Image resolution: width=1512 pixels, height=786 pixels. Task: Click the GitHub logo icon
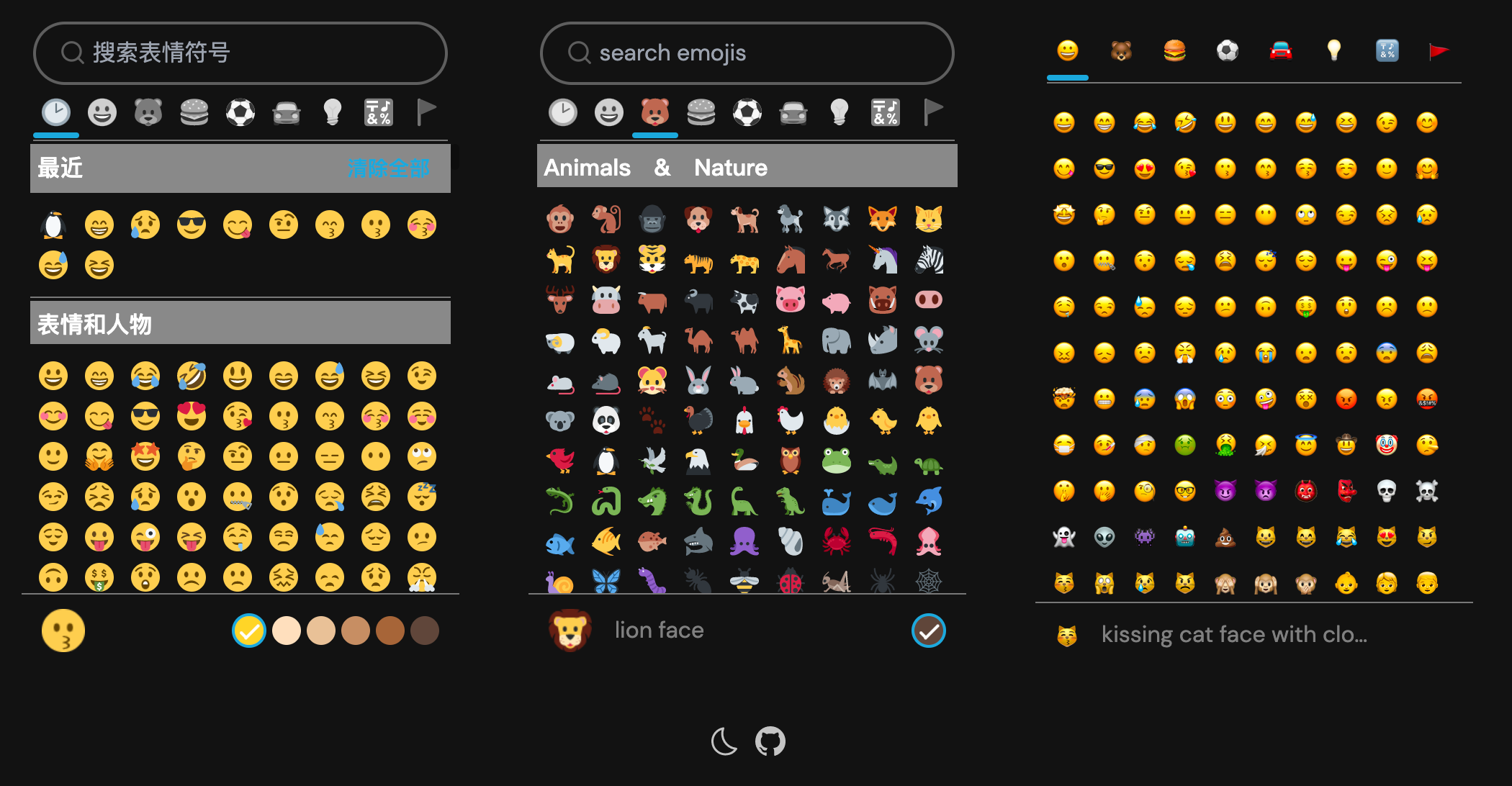click(x=770, y=741)
